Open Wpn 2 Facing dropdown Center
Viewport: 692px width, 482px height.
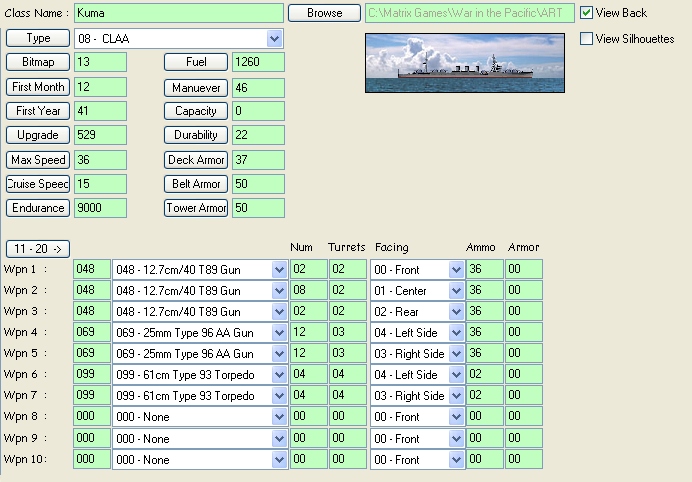(417, 291)
